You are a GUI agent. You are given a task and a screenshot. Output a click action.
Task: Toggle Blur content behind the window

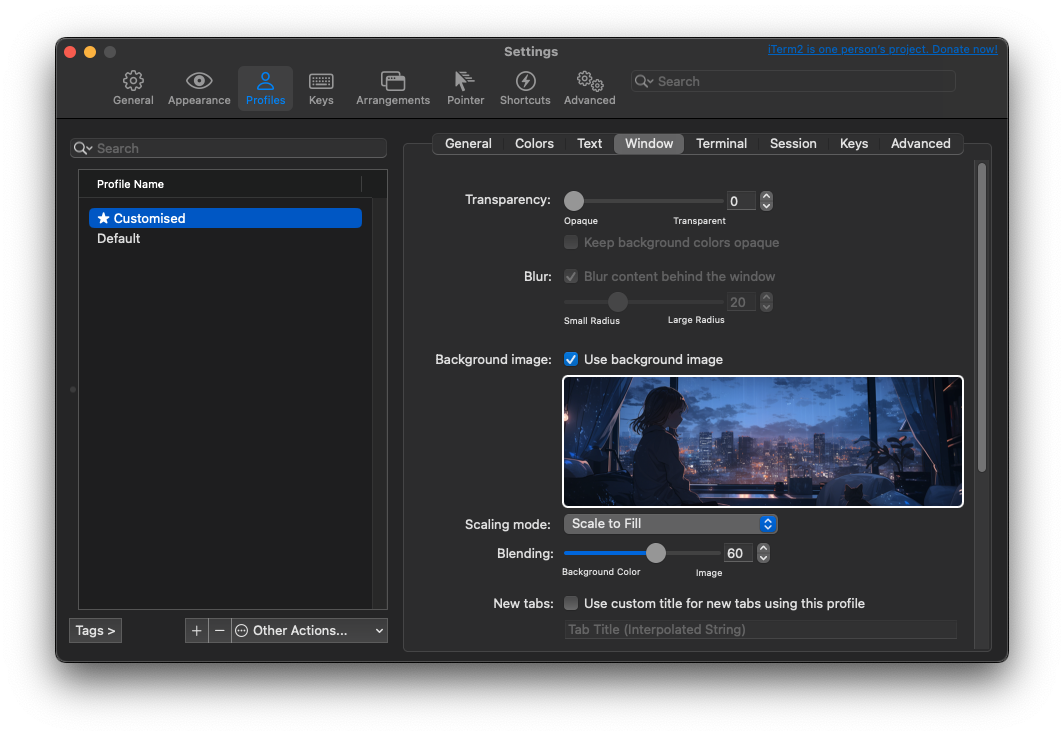[x=571, y=276]
